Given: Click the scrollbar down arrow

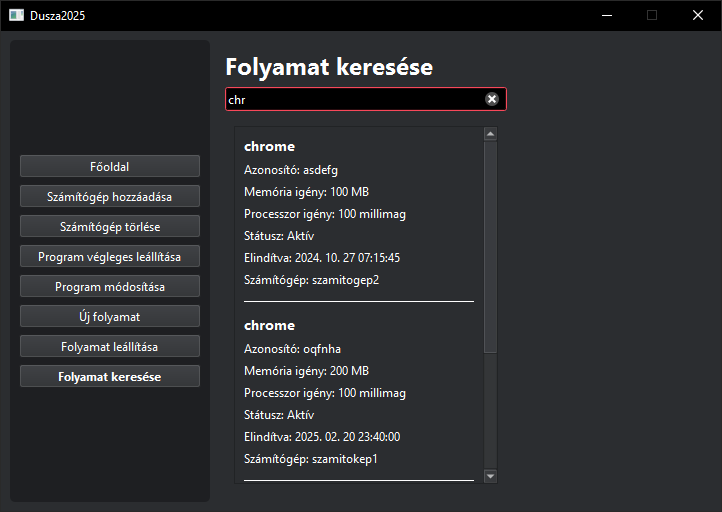Looking at the screenshot, I should click(490, 476).
